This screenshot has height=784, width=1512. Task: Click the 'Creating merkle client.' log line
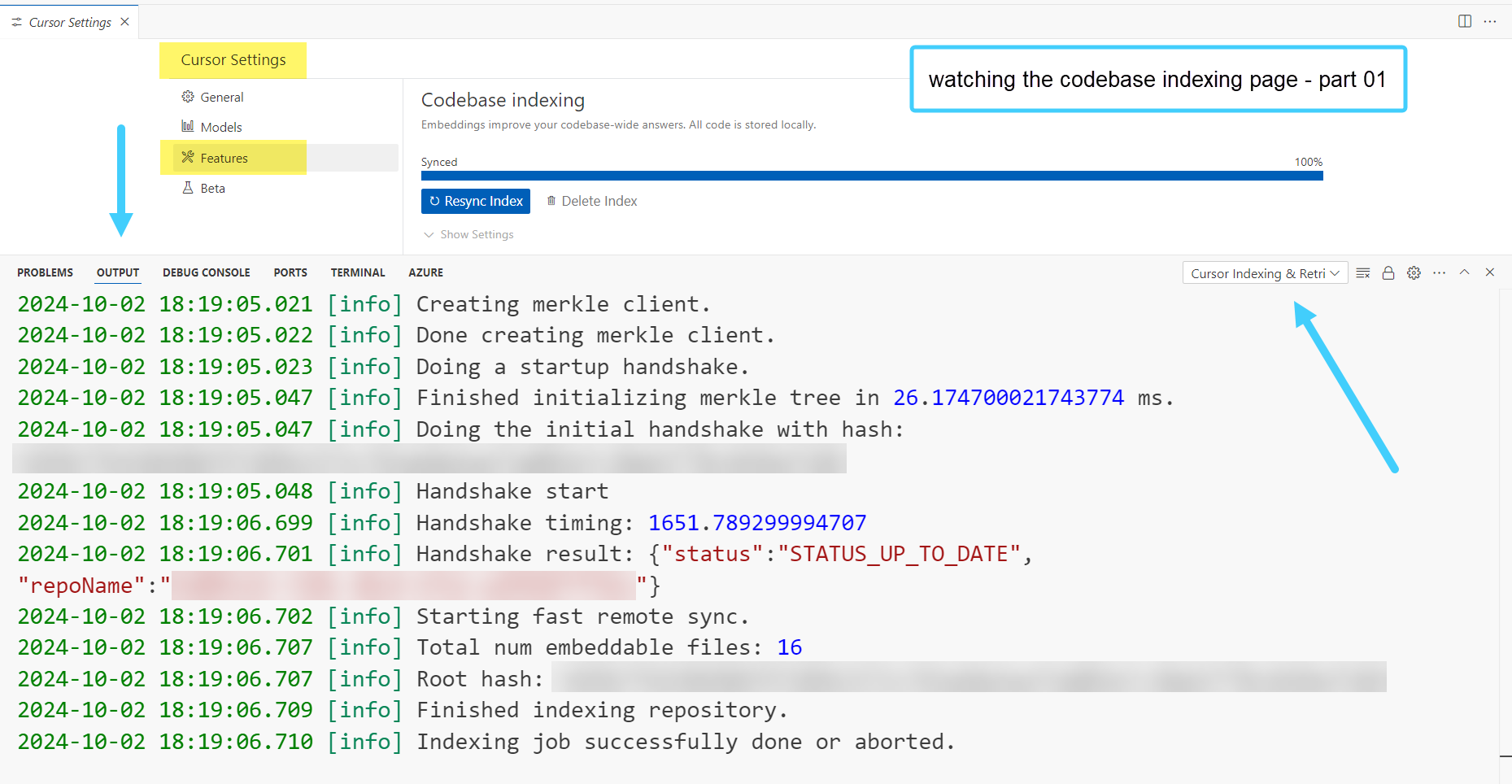click(564, 304)
